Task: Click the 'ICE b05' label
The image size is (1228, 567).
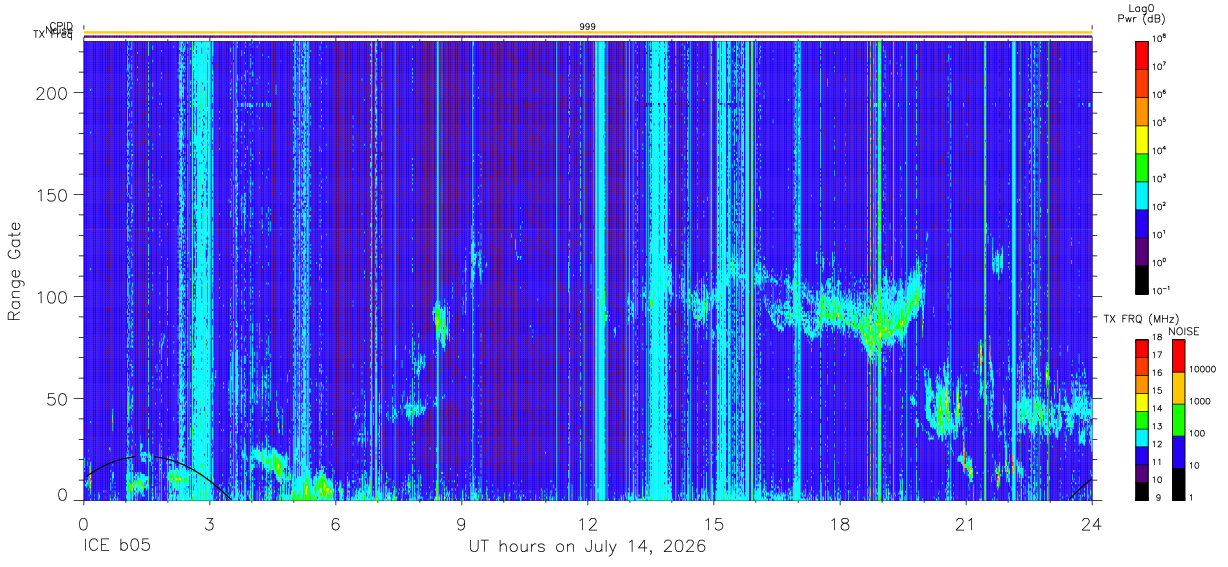Action: (x=118, y=547)
